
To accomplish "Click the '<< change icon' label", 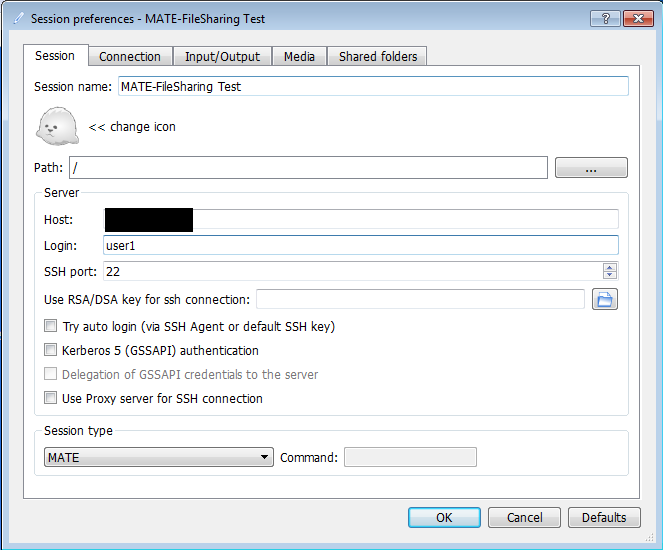I will [x=132, y=126].
